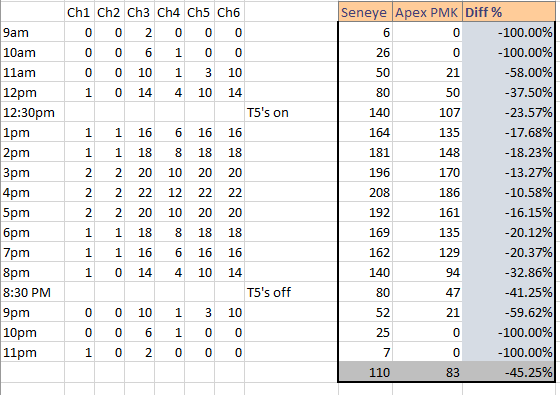Select the 11pm row label cell

click(32, 352)
